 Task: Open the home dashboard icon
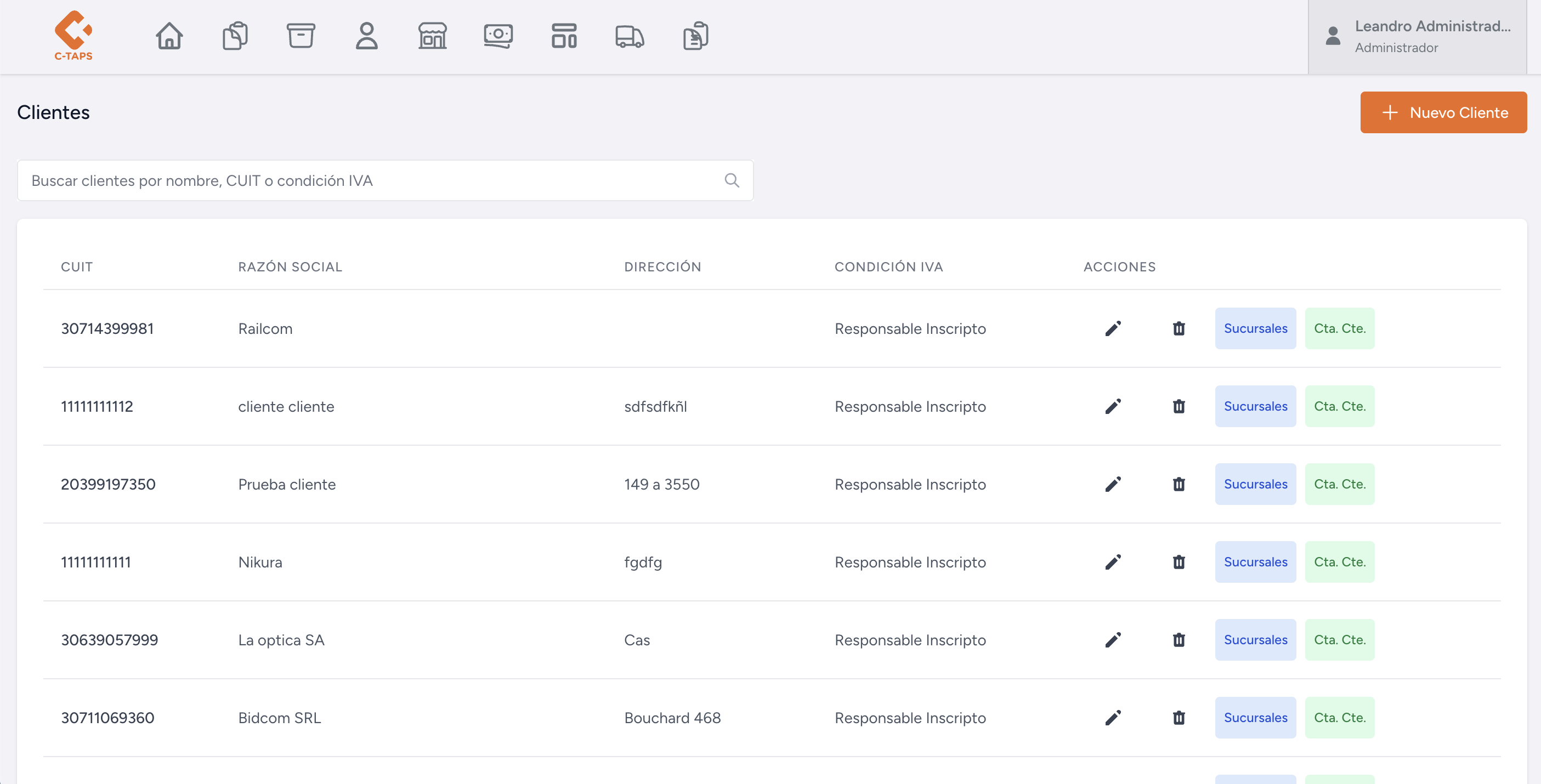click(169, 36)
